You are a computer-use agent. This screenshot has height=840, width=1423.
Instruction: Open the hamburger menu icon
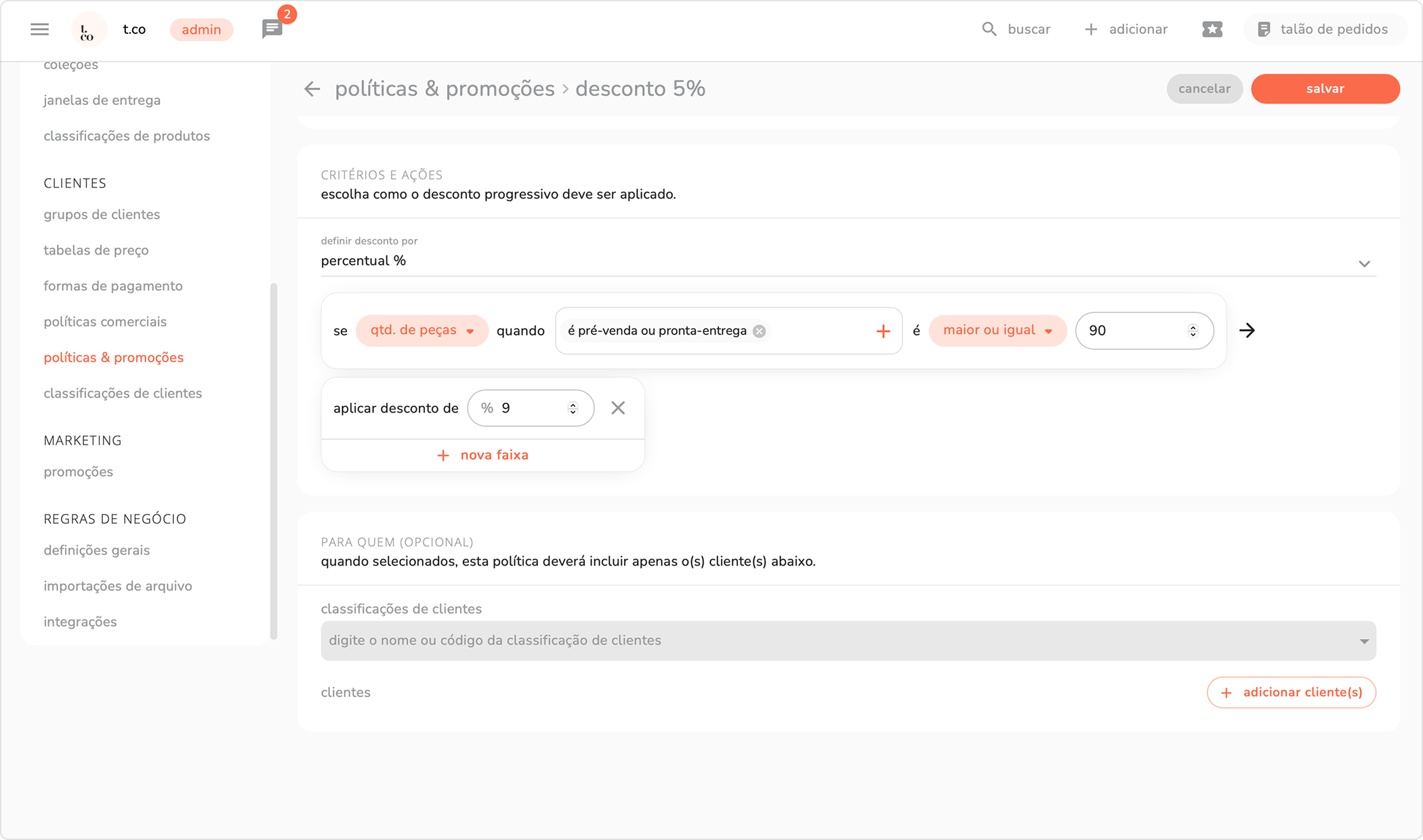point(40,29)
